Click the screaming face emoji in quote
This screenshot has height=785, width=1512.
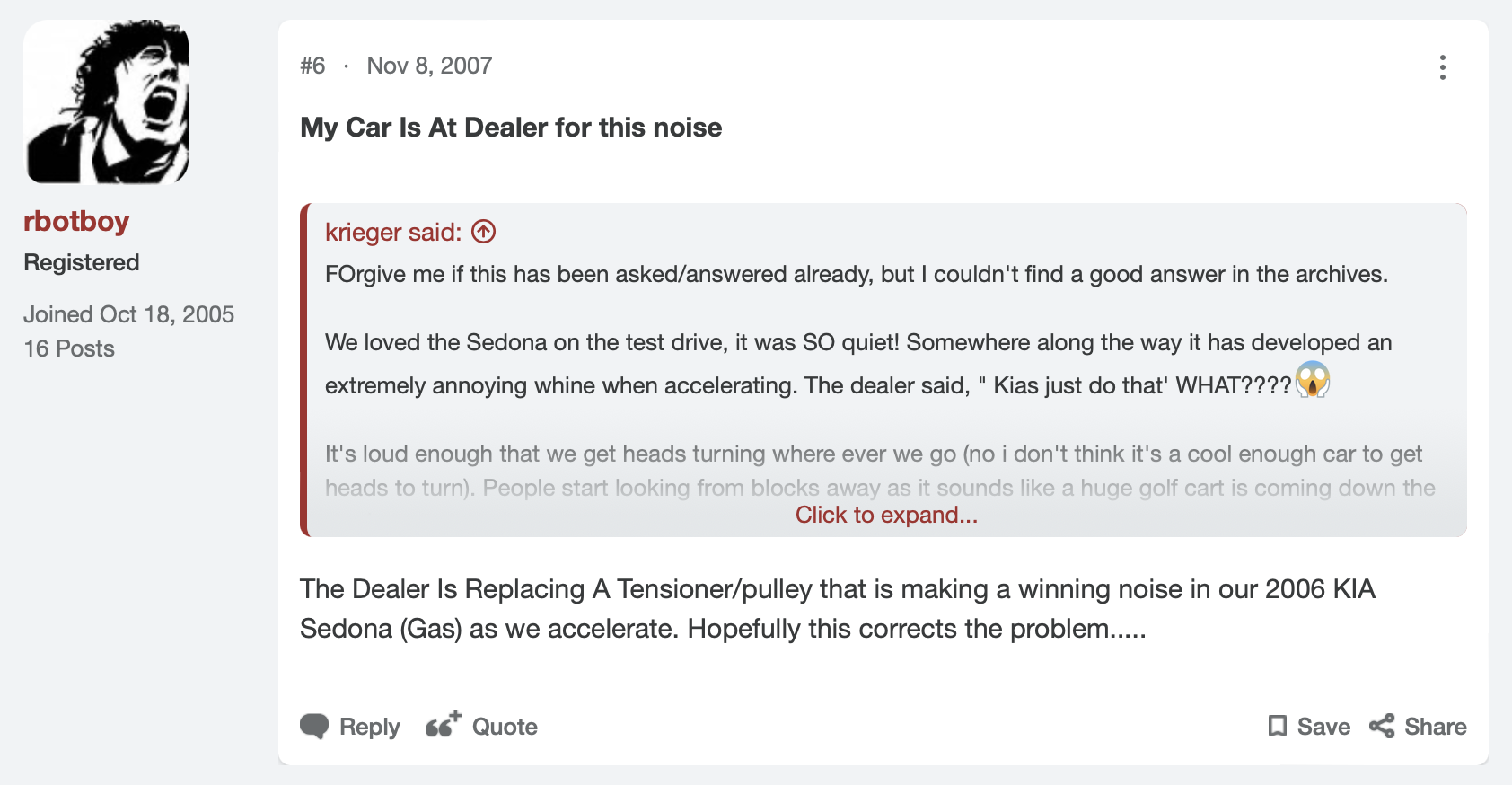pos(1313,380)
